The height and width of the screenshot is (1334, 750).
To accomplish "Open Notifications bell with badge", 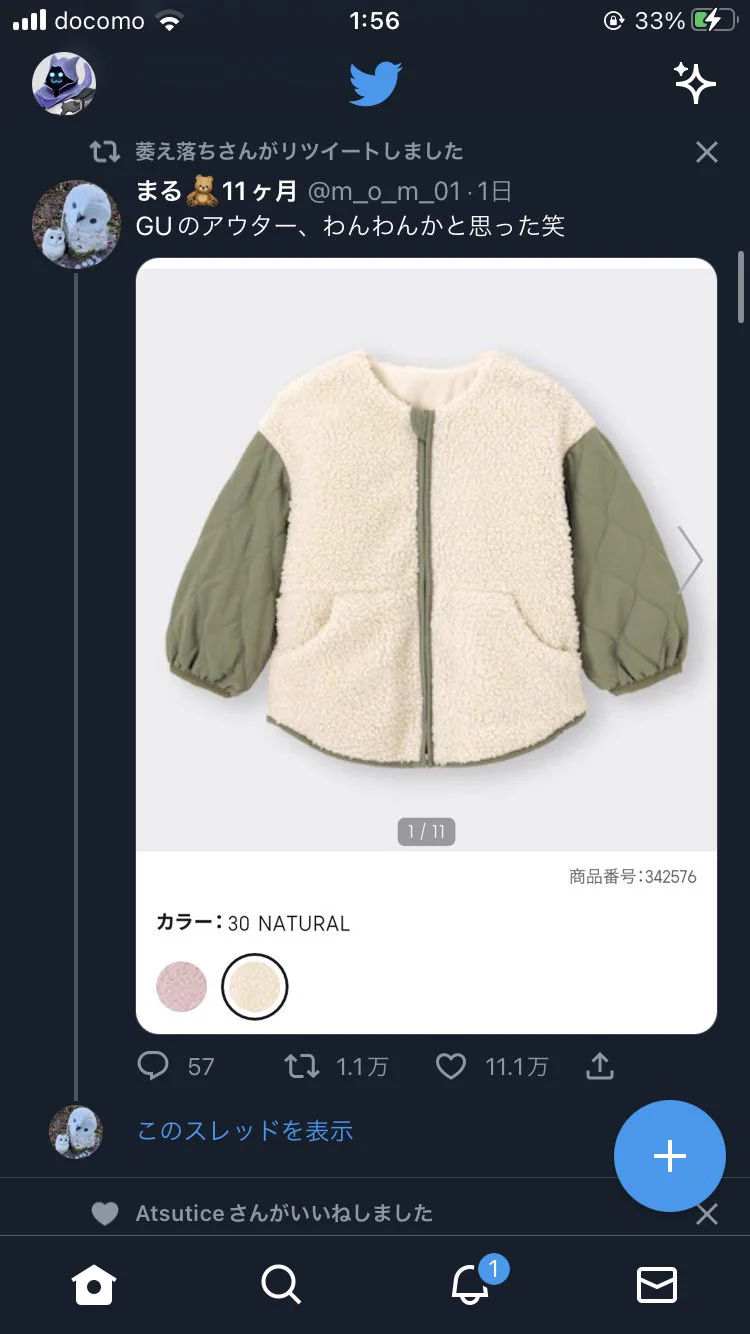I will coord(472,1282).
